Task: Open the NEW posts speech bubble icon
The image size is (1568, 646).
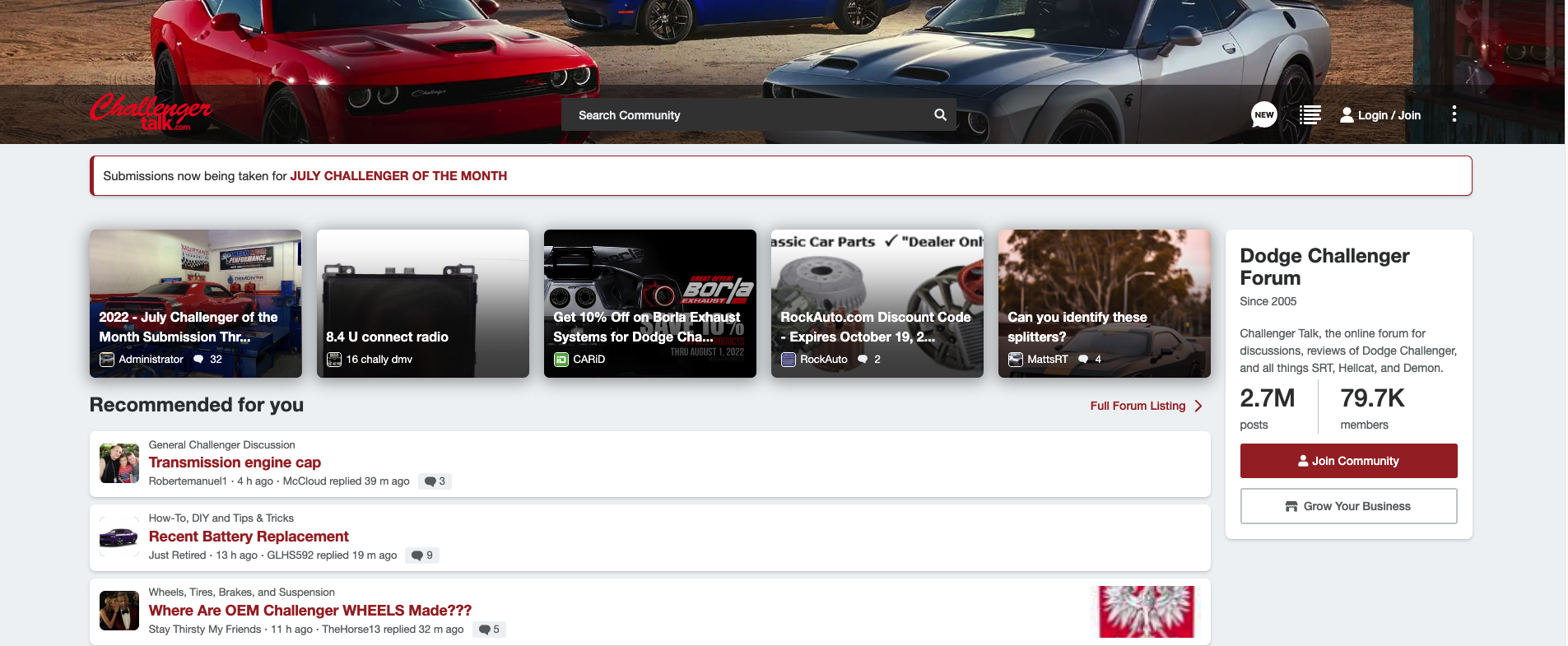Action: point(1263,114)
